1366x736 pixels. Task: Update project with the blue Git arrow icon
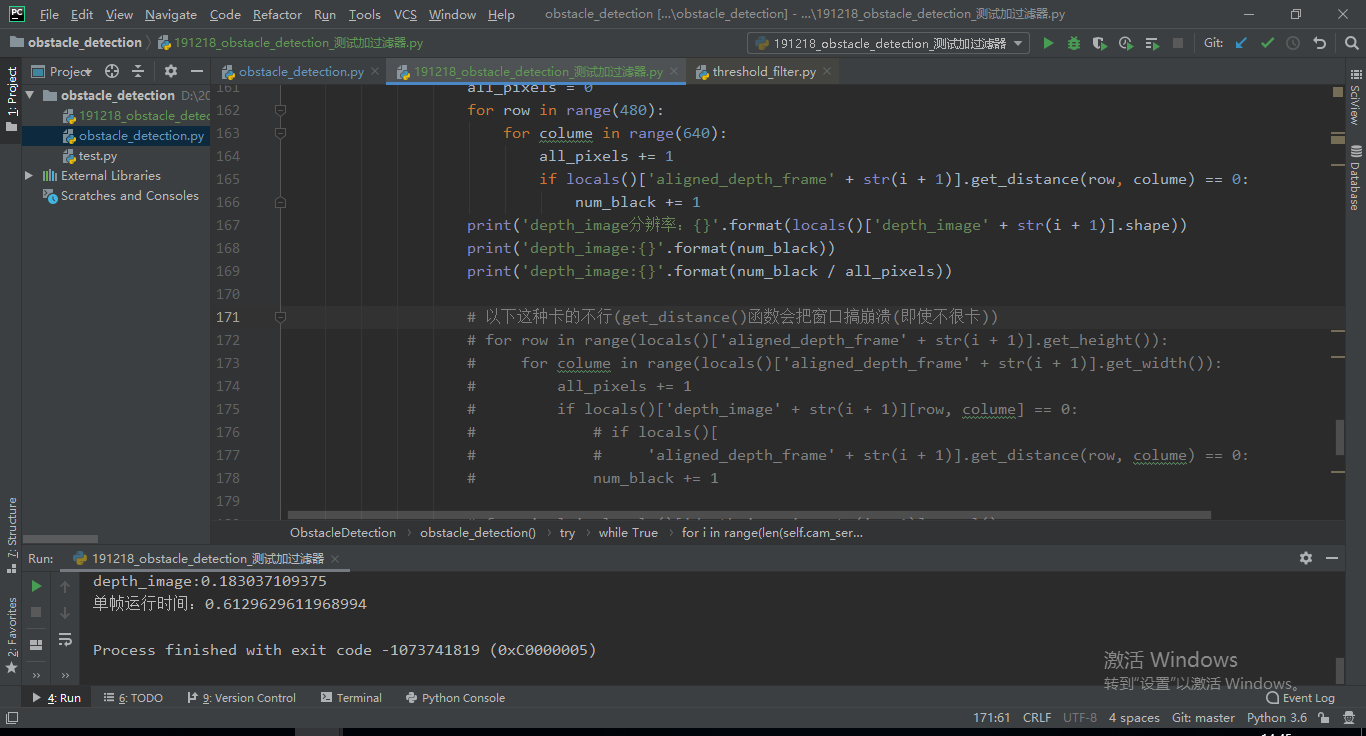pos(1242,43)
